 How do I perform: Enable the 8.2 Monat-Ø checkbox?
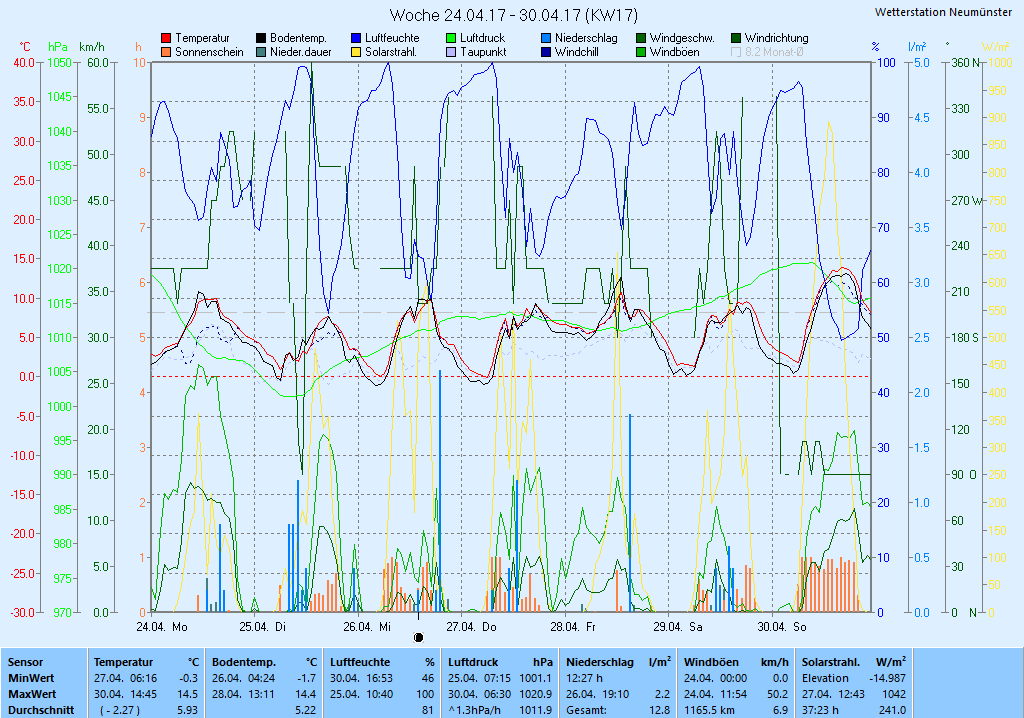coord(736,52)
